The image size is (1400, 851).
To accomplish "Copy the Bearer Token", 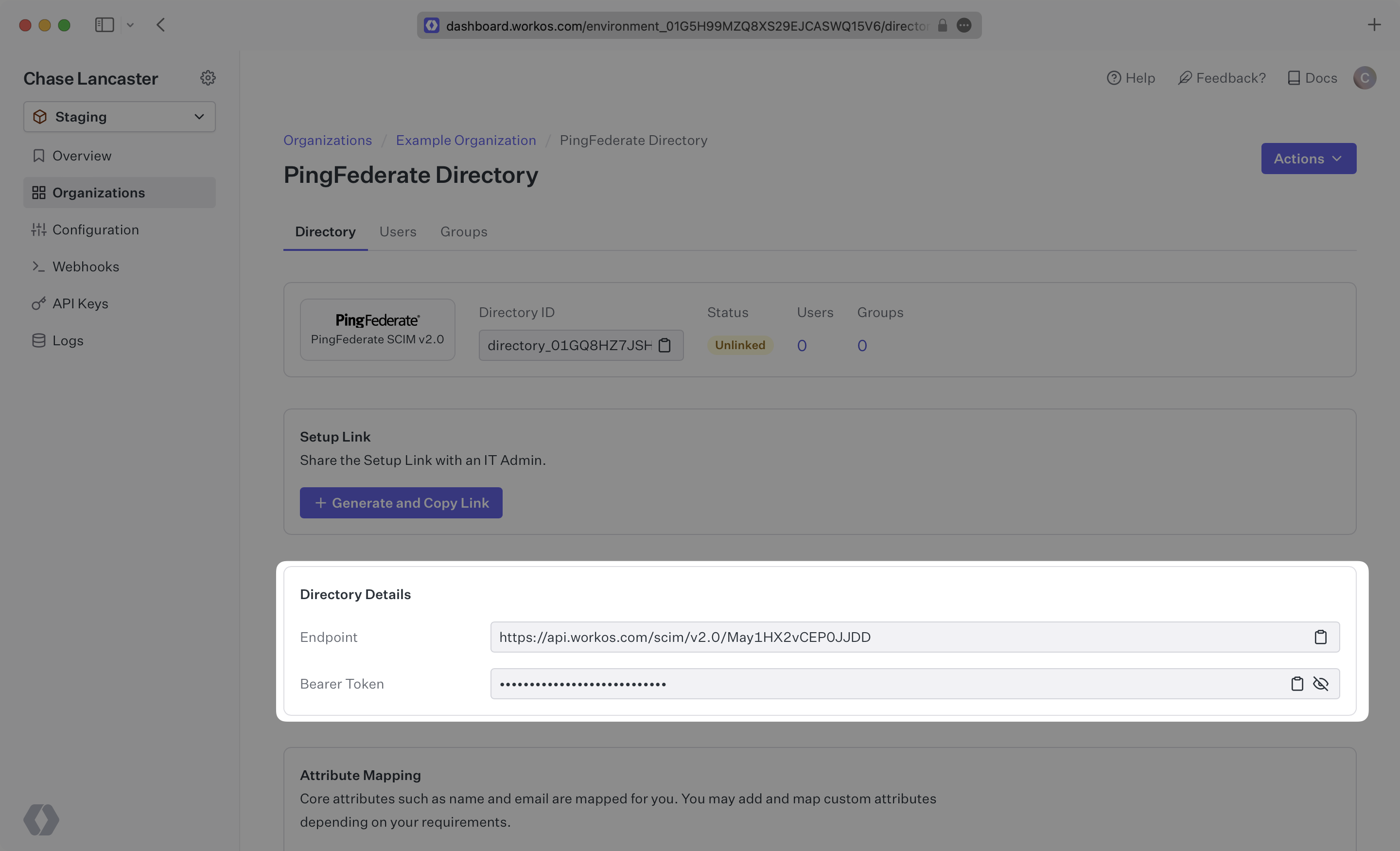I will coord(1297,684).
